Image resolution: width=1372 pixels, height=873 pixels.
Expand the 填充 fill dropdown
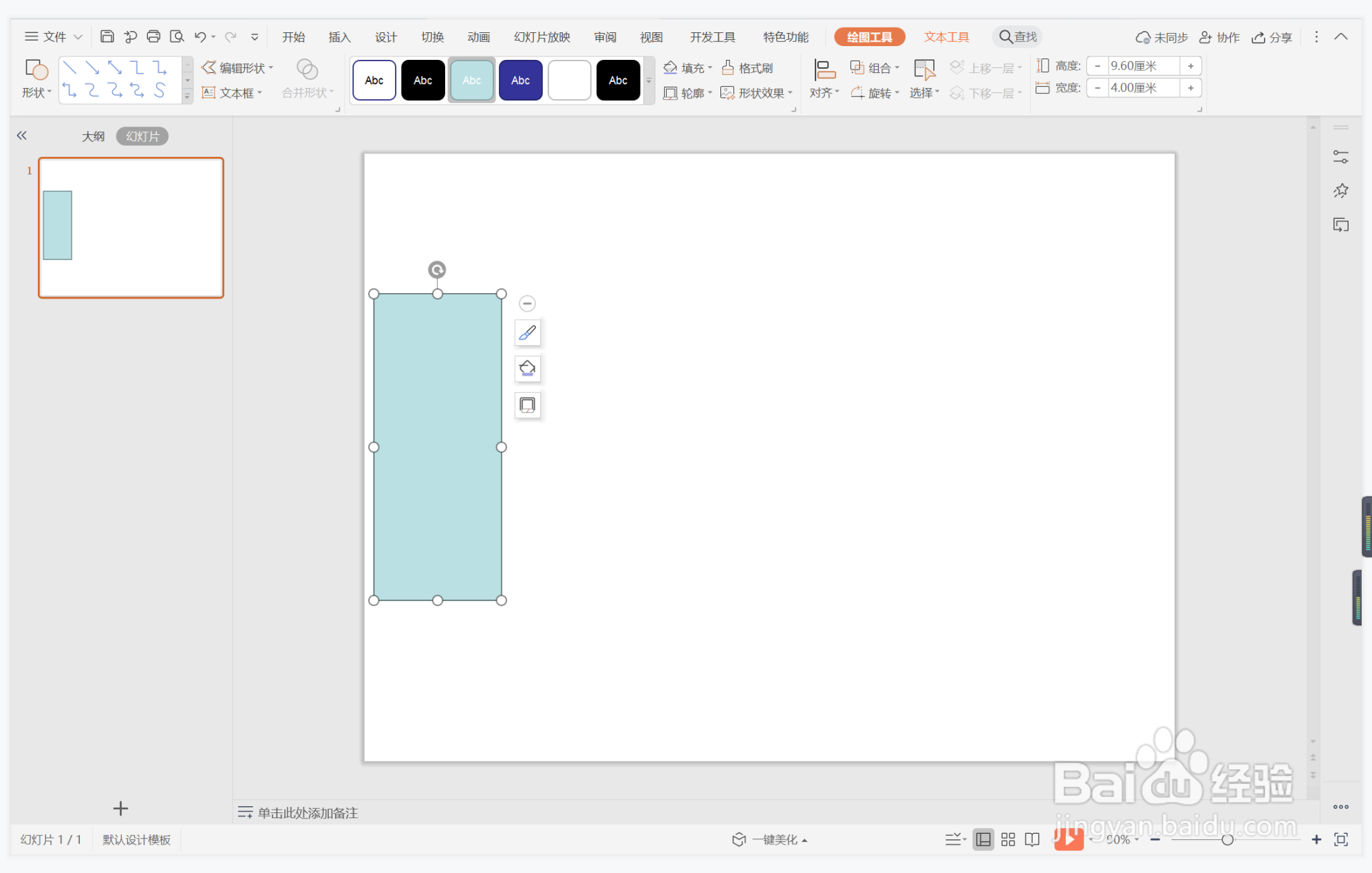click(710, 67)
